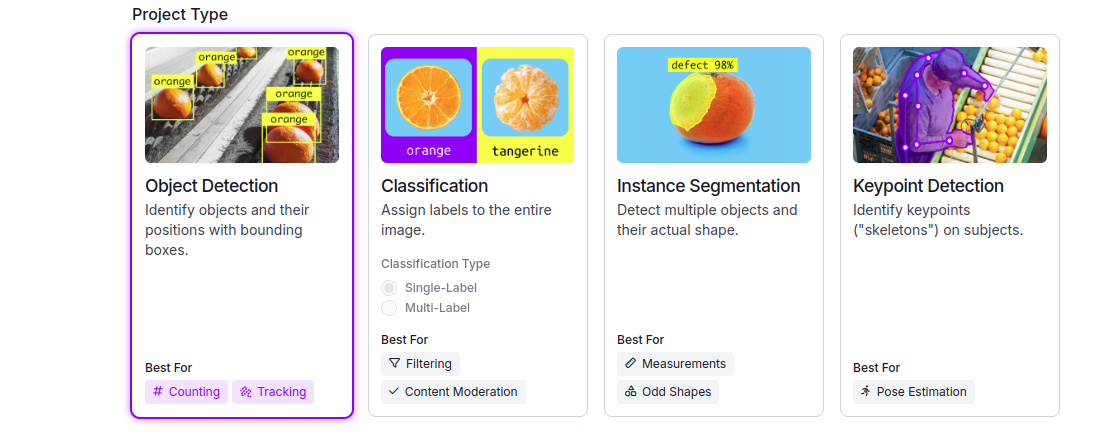Pick the Classification heading
The image size is (1097, 434).
[x=434, y=186]
